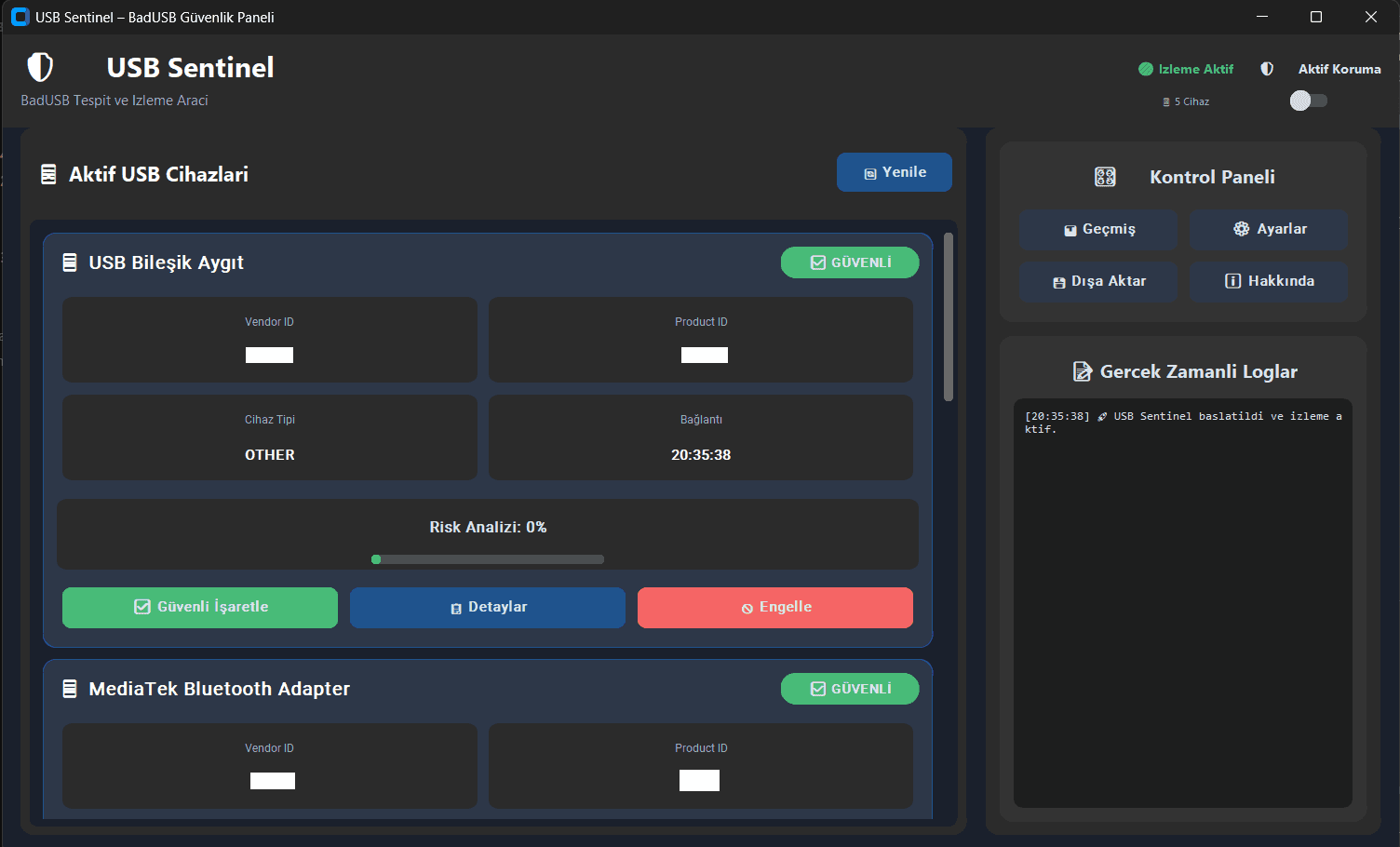Screen dimensions: 1400x847
Task: Click the BadUSB Tespit ve Izleme Araci subtitle
Action: 114,101
